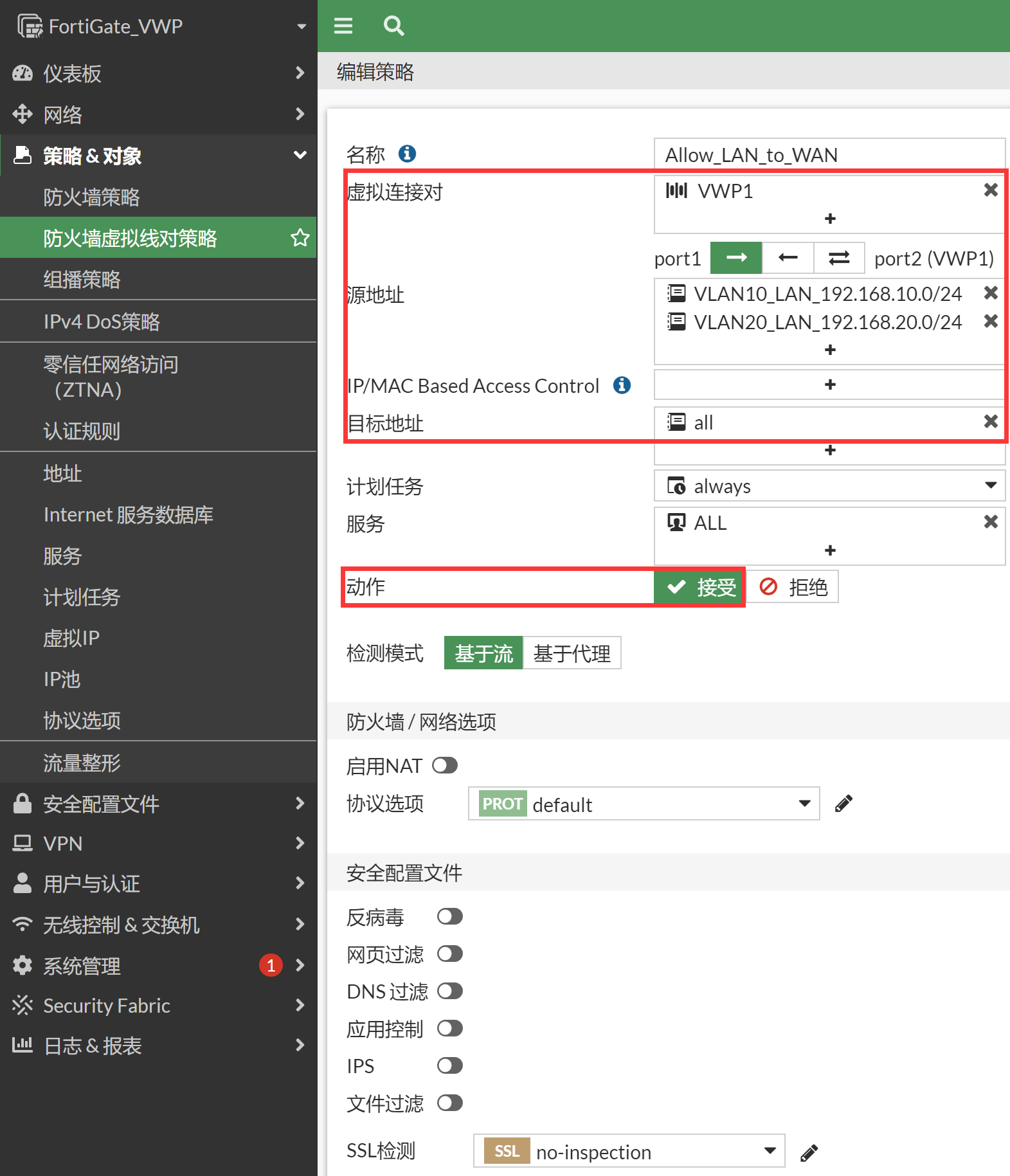Go to 地址 in the sidebar menu

[62, 474]
